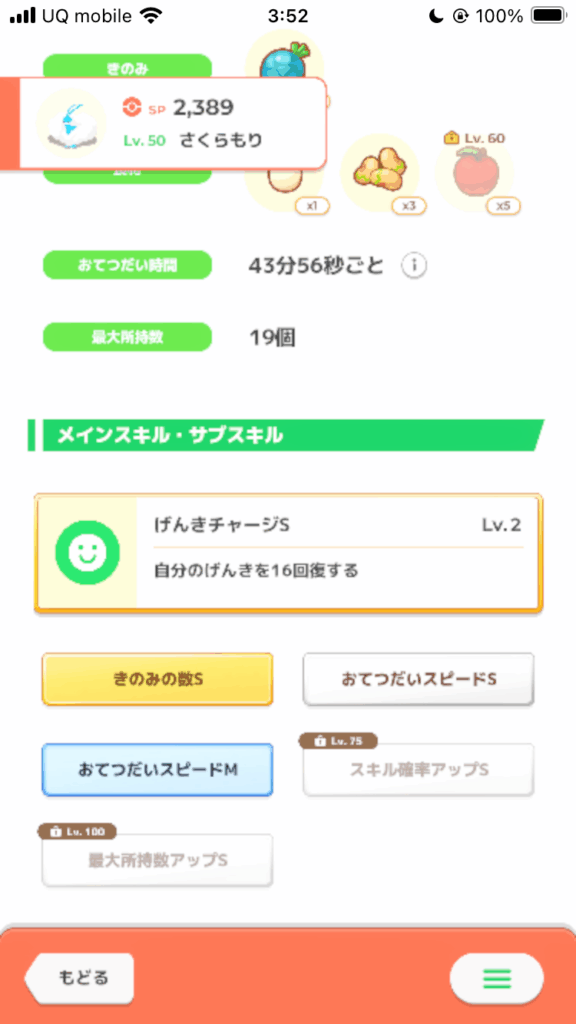This screenshot has width=576, height=1024.
Task: Tap the green smiley skill icon
Action: pyautogui.click(x=88, y=552)
